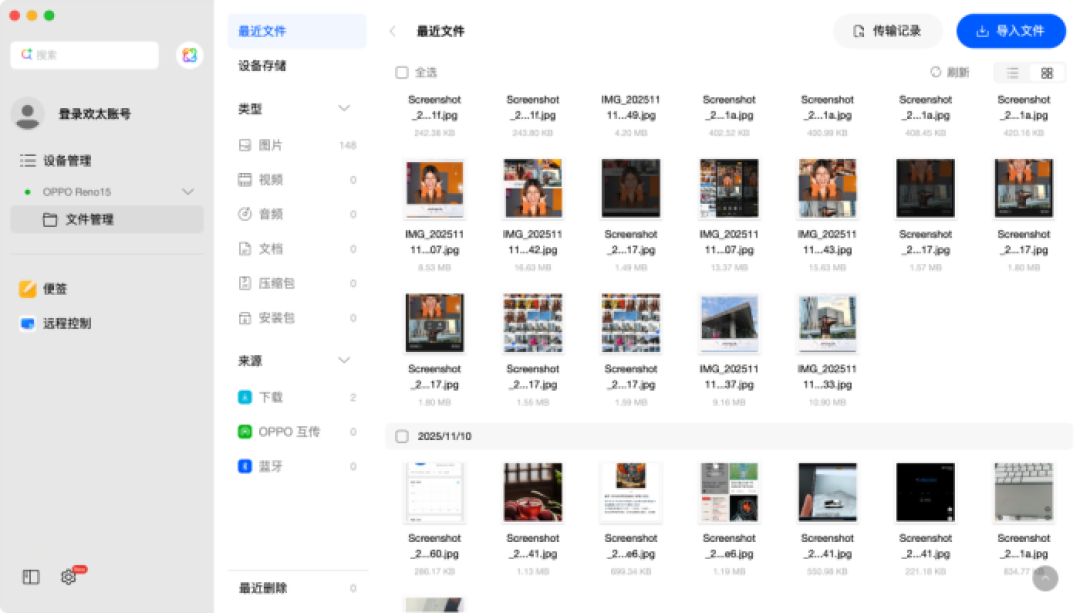Click the 图片 count 148
Viewport: 1080px width, 613px height.
coord(348,145)
